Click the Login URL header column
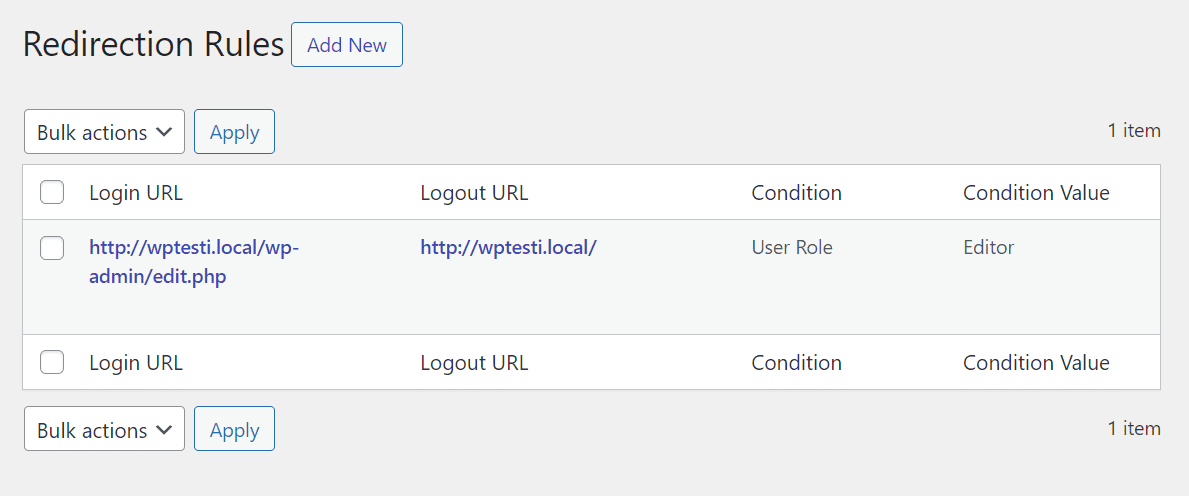Image resolution: width=1189 pixels, height=496 pixels. point(136,193)
